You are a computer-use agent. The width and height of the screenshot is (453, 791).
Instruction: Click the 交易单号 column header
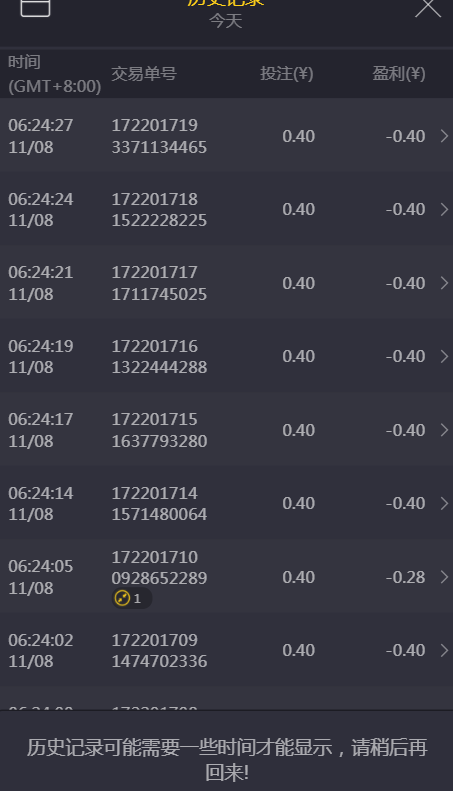point(144,74)
